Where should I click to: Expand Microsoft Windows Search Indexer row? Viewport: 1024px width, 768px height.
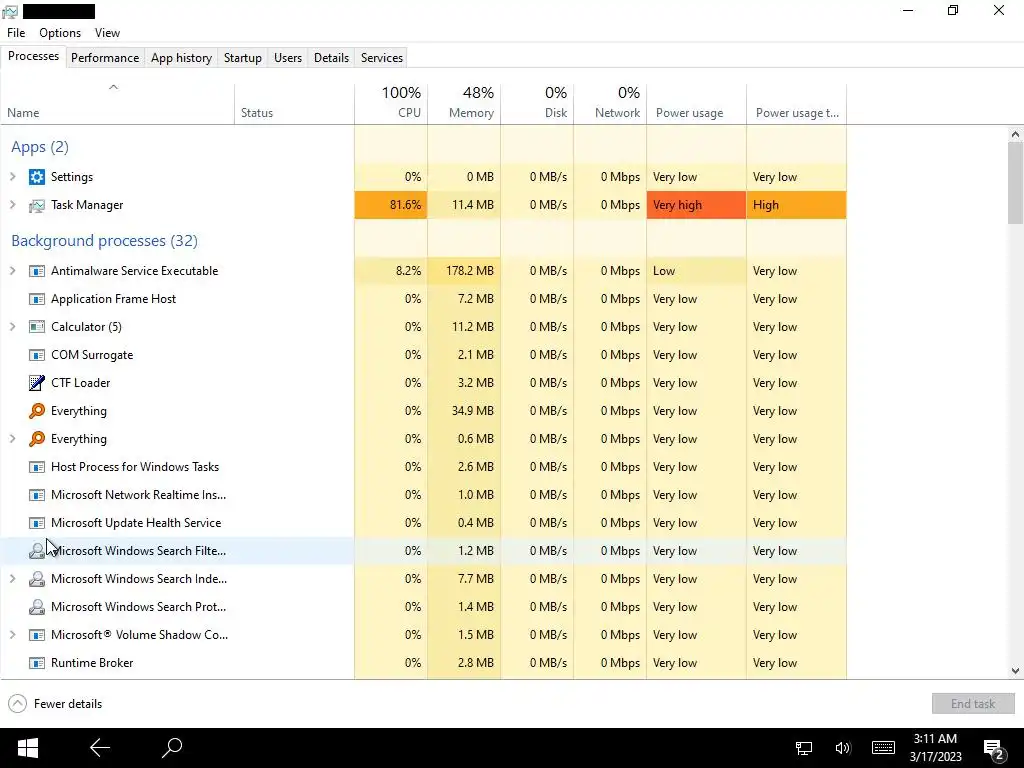(x=12, y=579)
